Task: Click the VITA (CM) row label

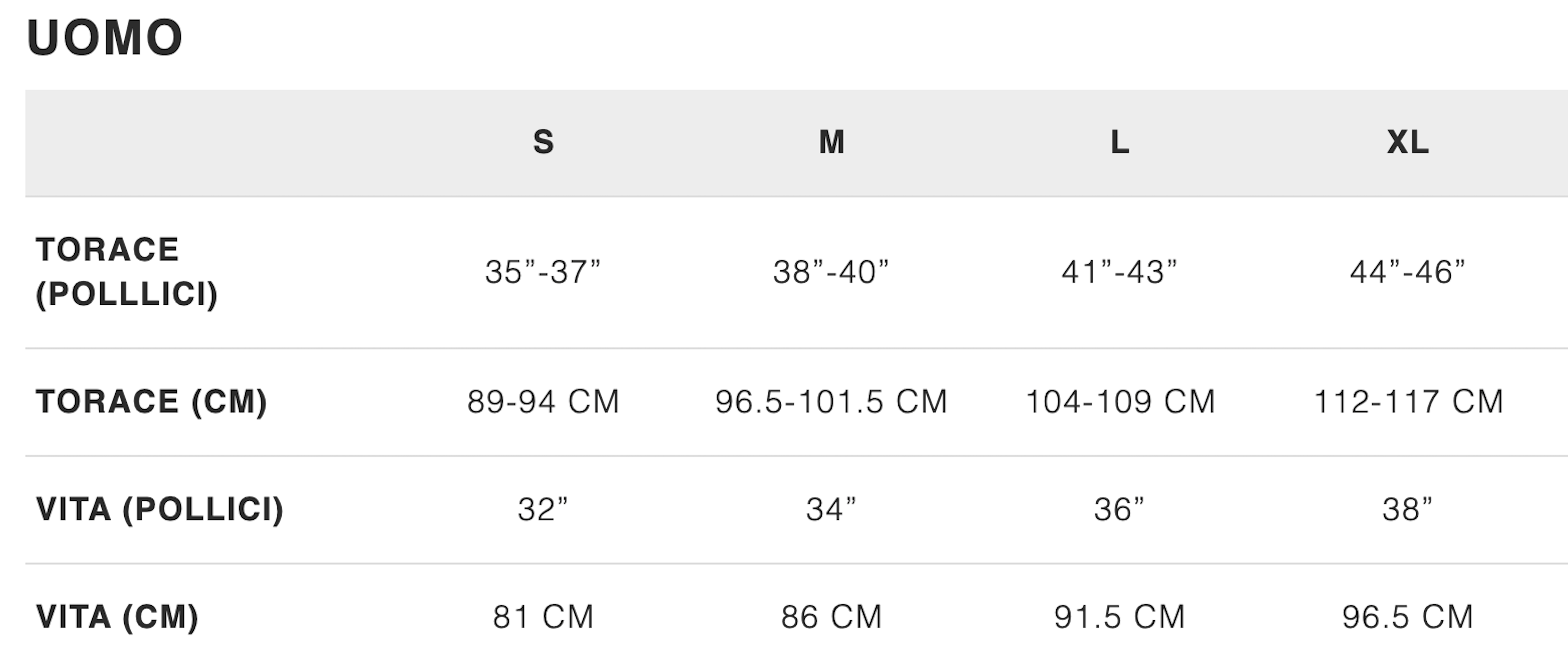Action: [x=118, y=617]
